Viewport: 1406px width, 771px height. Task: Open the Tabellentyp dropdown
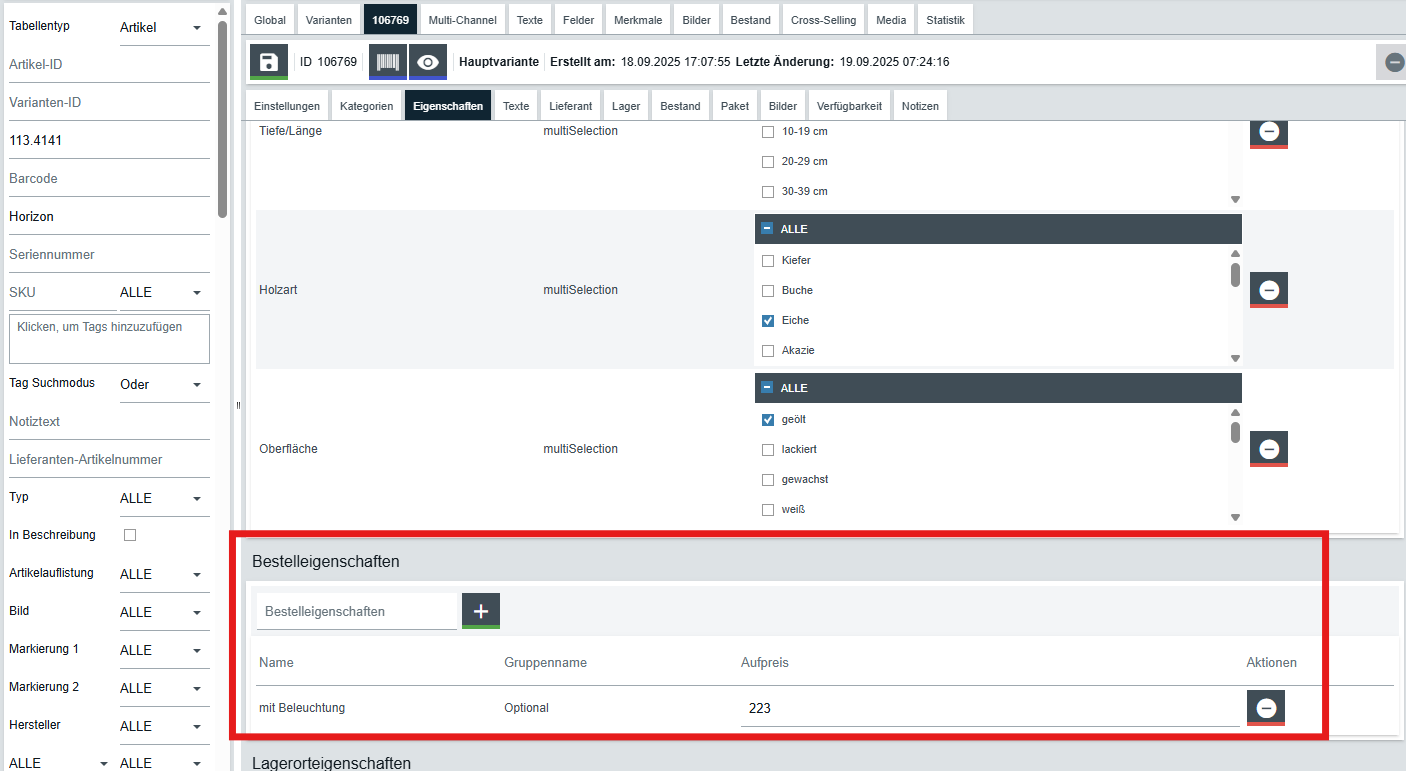pos(162,27)
